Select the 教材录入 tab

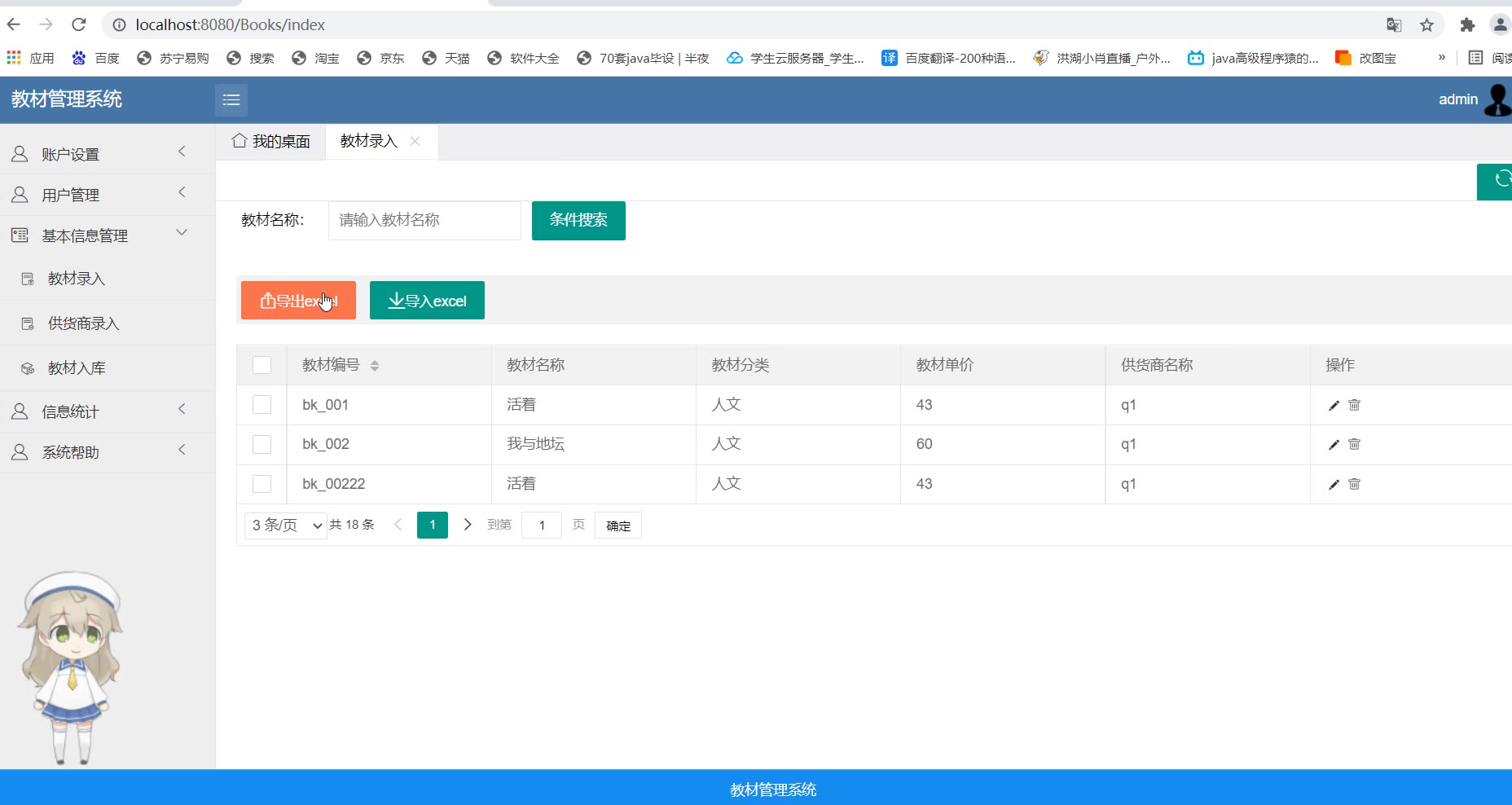368,141
